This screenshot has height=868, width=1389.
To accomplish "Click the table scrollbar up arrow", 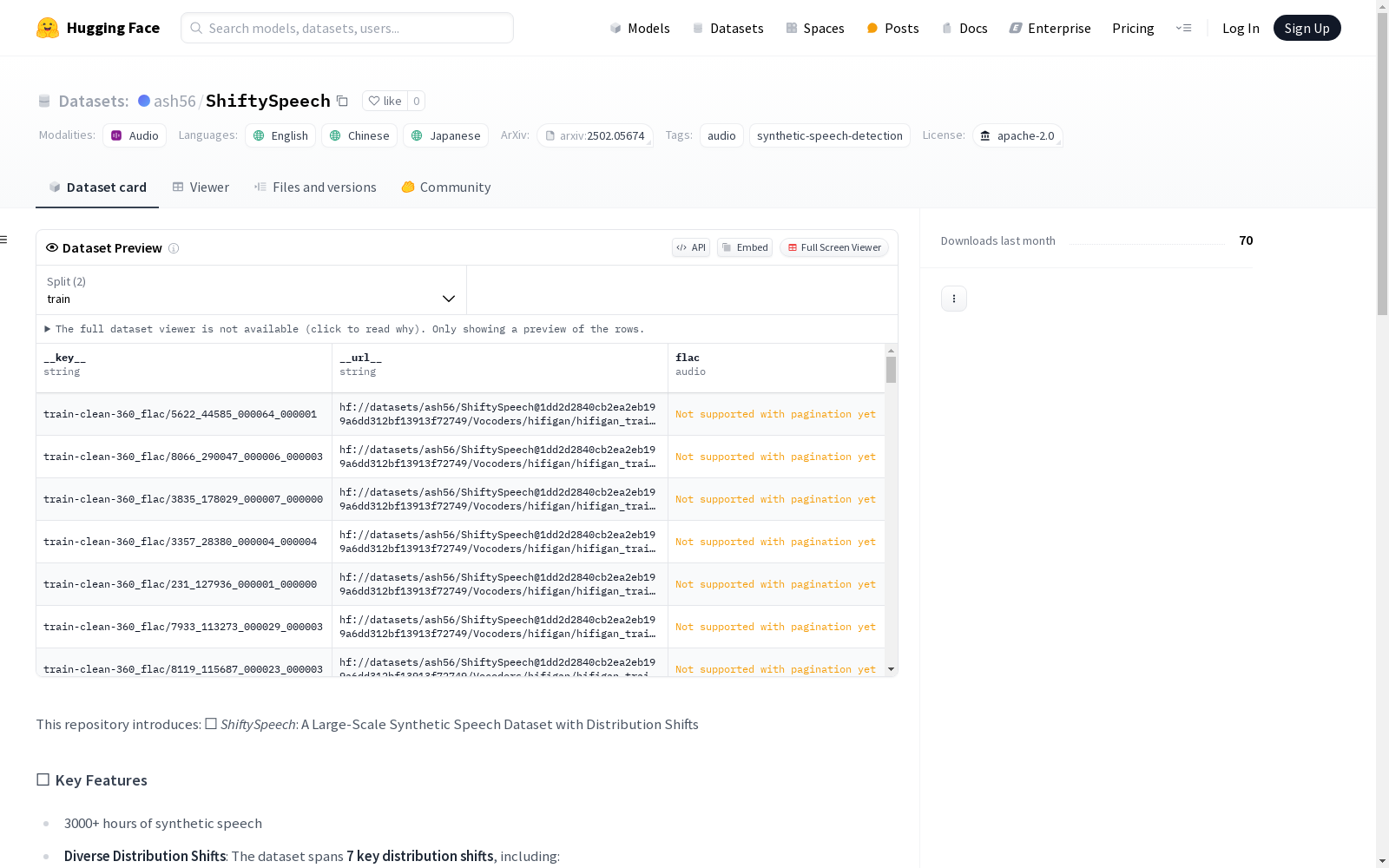I will tap(891, 351).
